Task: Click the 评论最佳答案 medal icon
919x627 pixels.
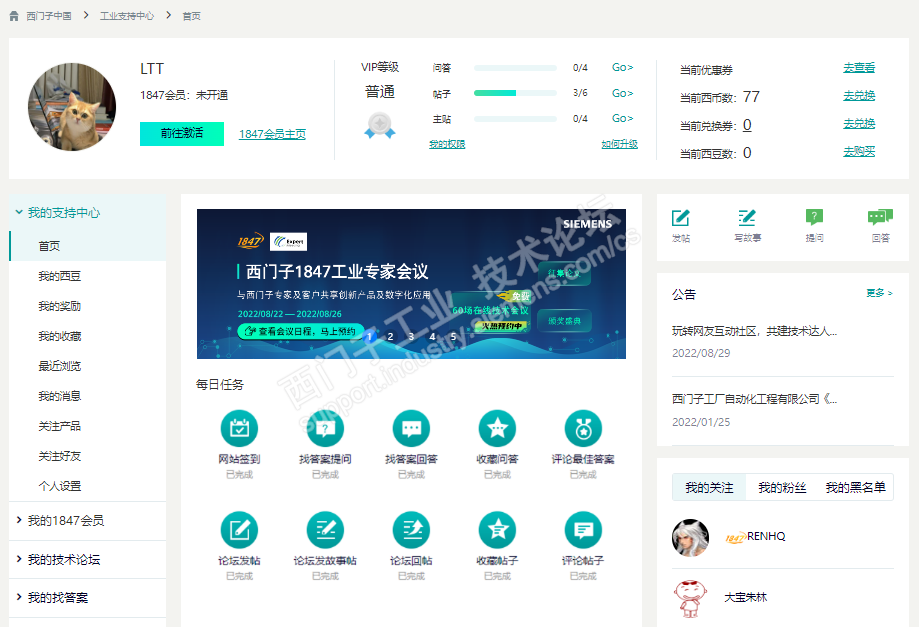Action: 583,428
